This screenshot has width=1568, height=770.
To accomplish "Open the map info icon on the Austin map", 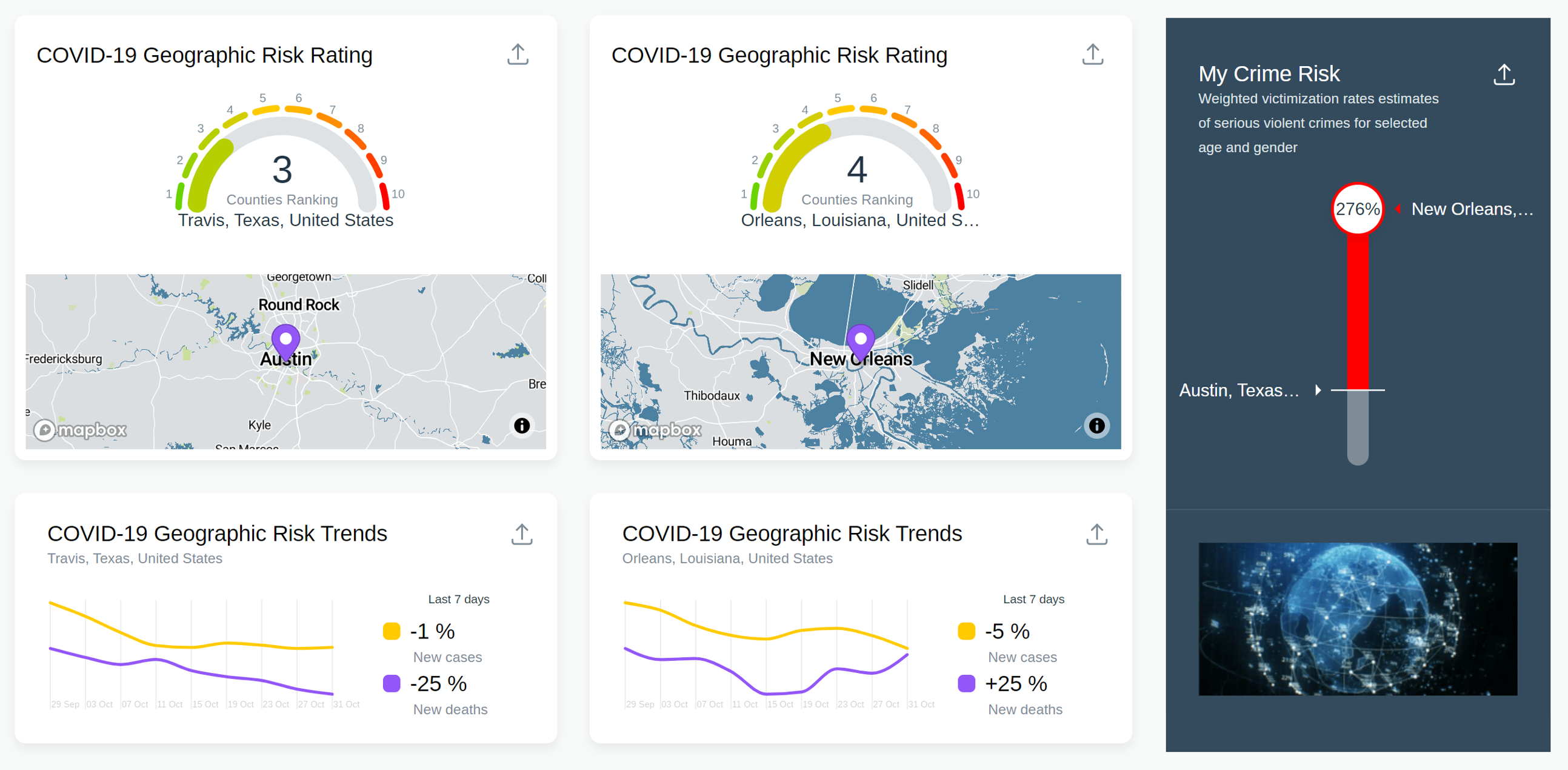I will (x=522, y=426).
